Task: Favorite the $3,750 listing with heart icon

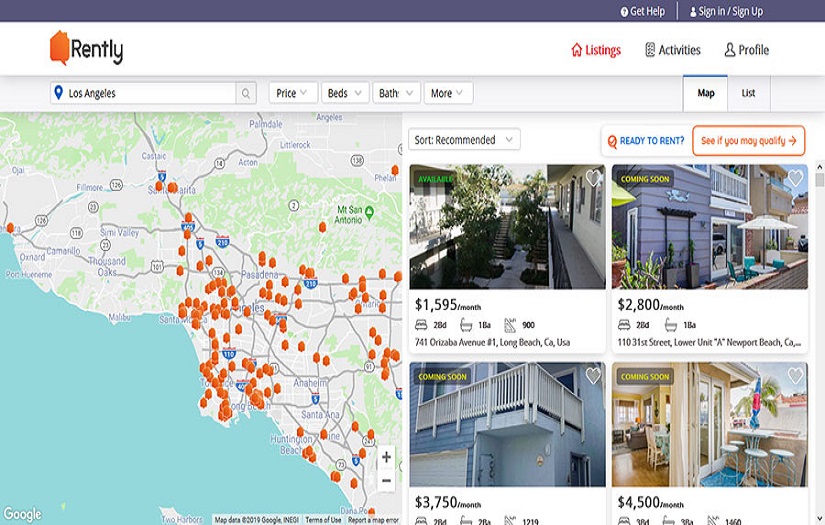Action: [593, 376]
